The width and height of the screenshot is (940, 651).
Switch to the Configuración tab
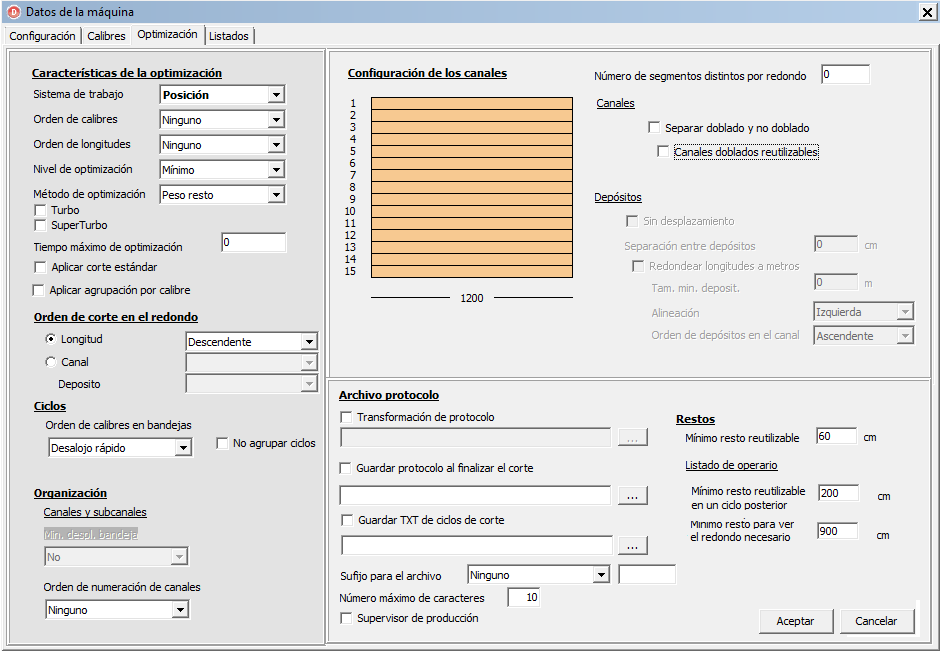tap(42, 36)
